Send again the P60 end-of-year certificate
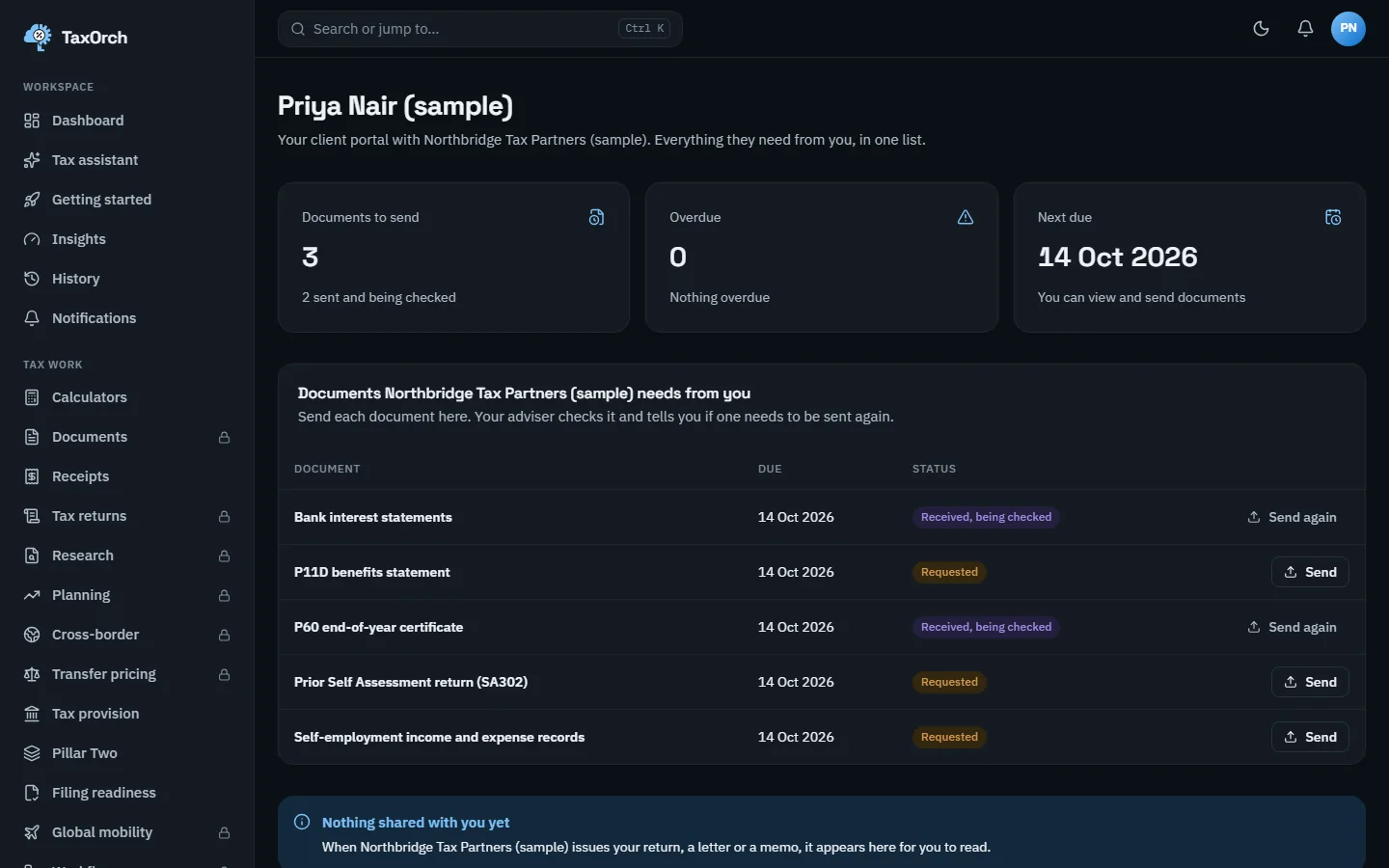The width and height of the screenshot is (1389, 868). click(1292, 627)
